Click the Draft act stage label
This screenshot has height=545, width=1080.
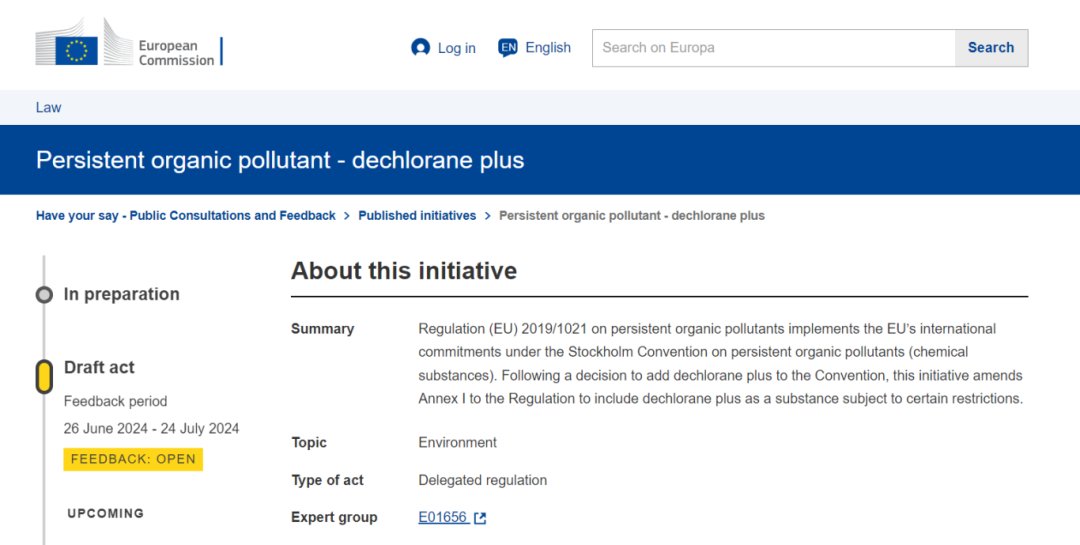click(x=99, y=367)
